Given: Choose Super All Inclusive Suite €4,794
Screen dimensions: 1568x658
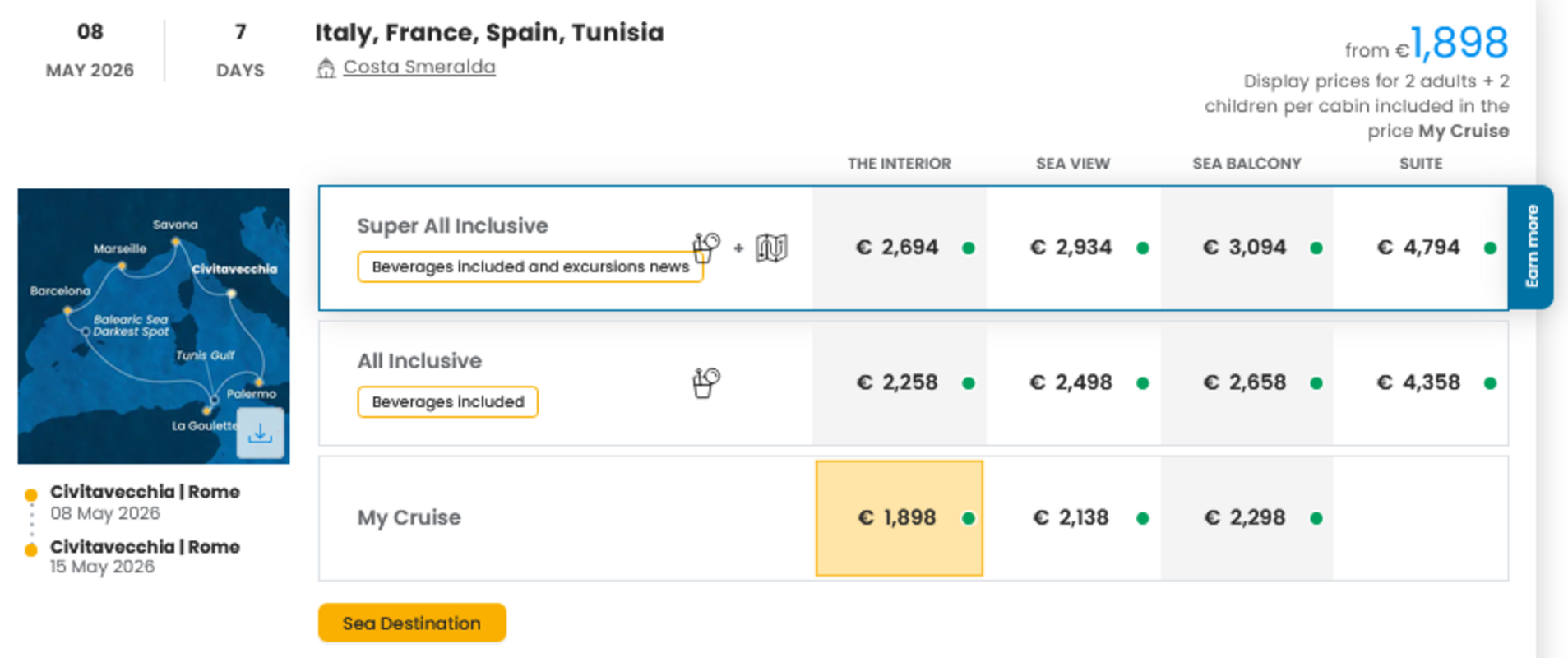Looking at the screenshot, I should pos(1420,248).
